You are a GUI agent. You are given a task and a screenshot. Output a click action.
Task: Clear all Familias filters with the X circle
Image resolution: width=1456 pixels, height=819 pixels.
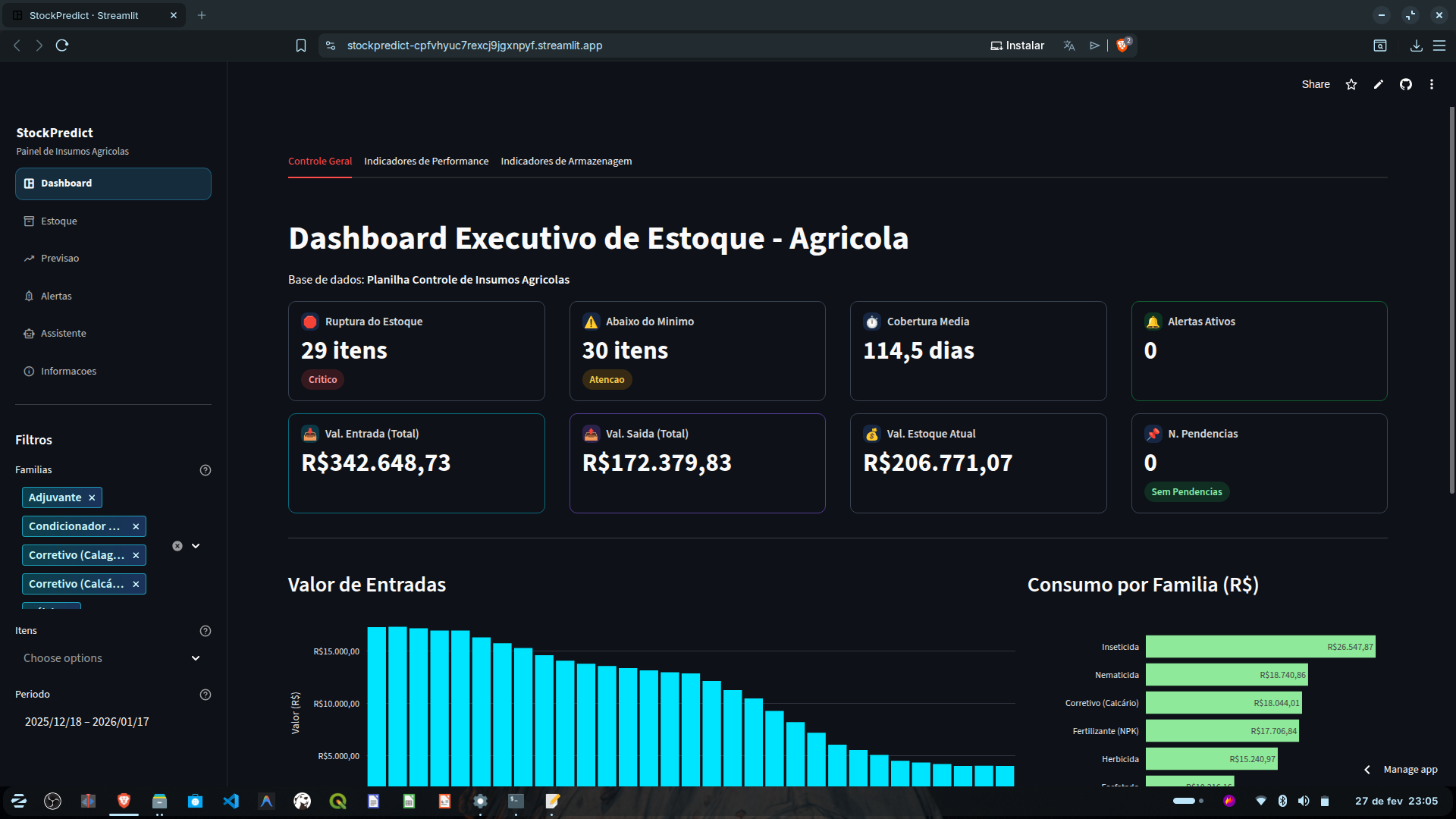(x=177, y=545)
